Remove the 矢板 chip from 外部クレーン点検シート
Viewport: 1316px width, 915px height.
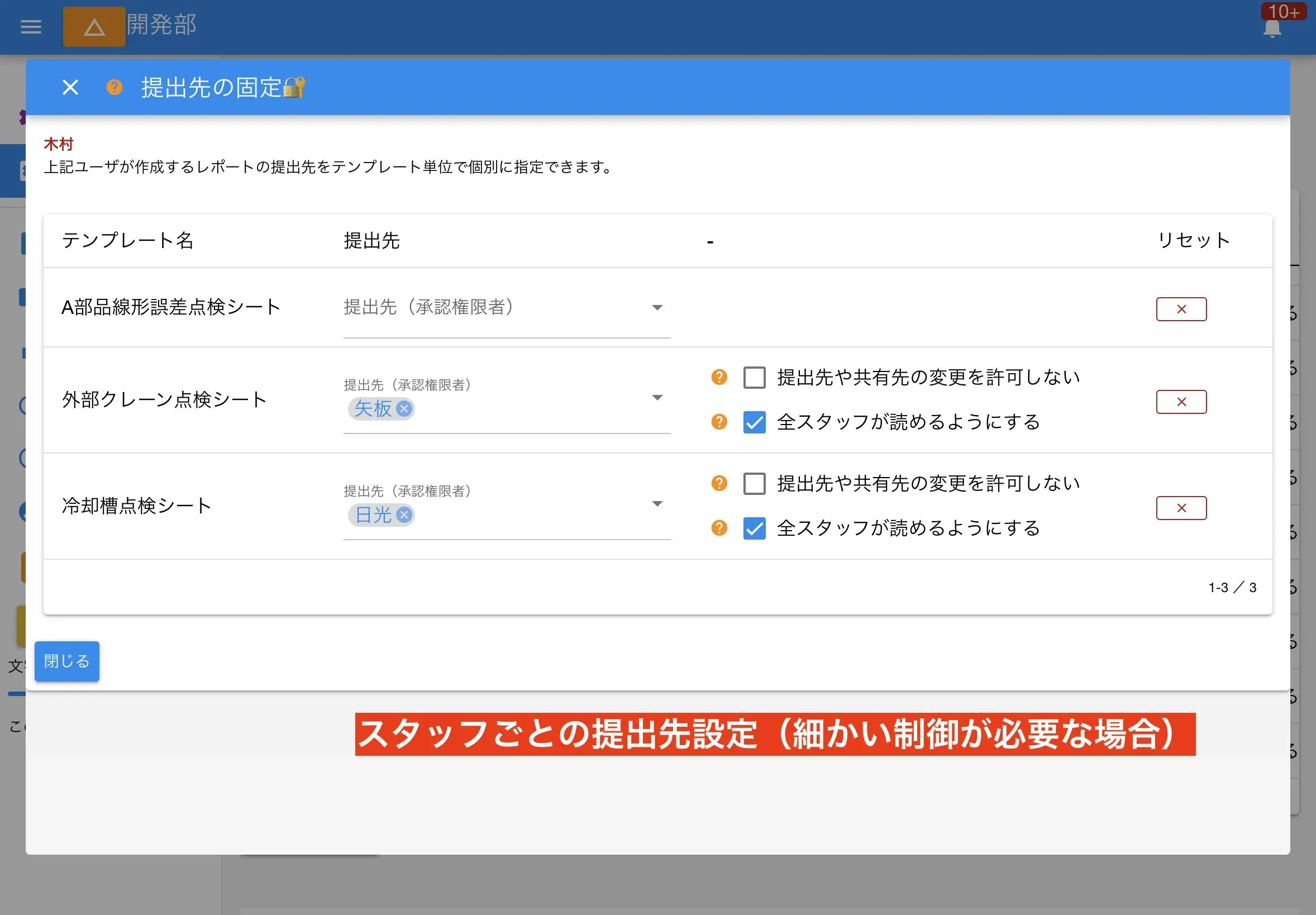click(x=404, y=409)
